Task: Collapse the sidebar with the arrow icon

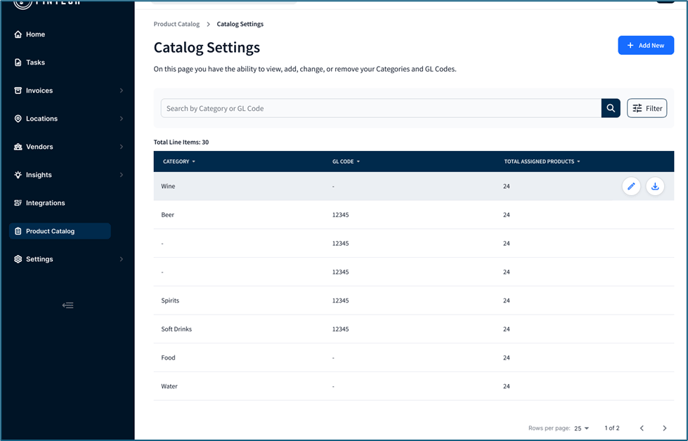Action: [68, 305]
